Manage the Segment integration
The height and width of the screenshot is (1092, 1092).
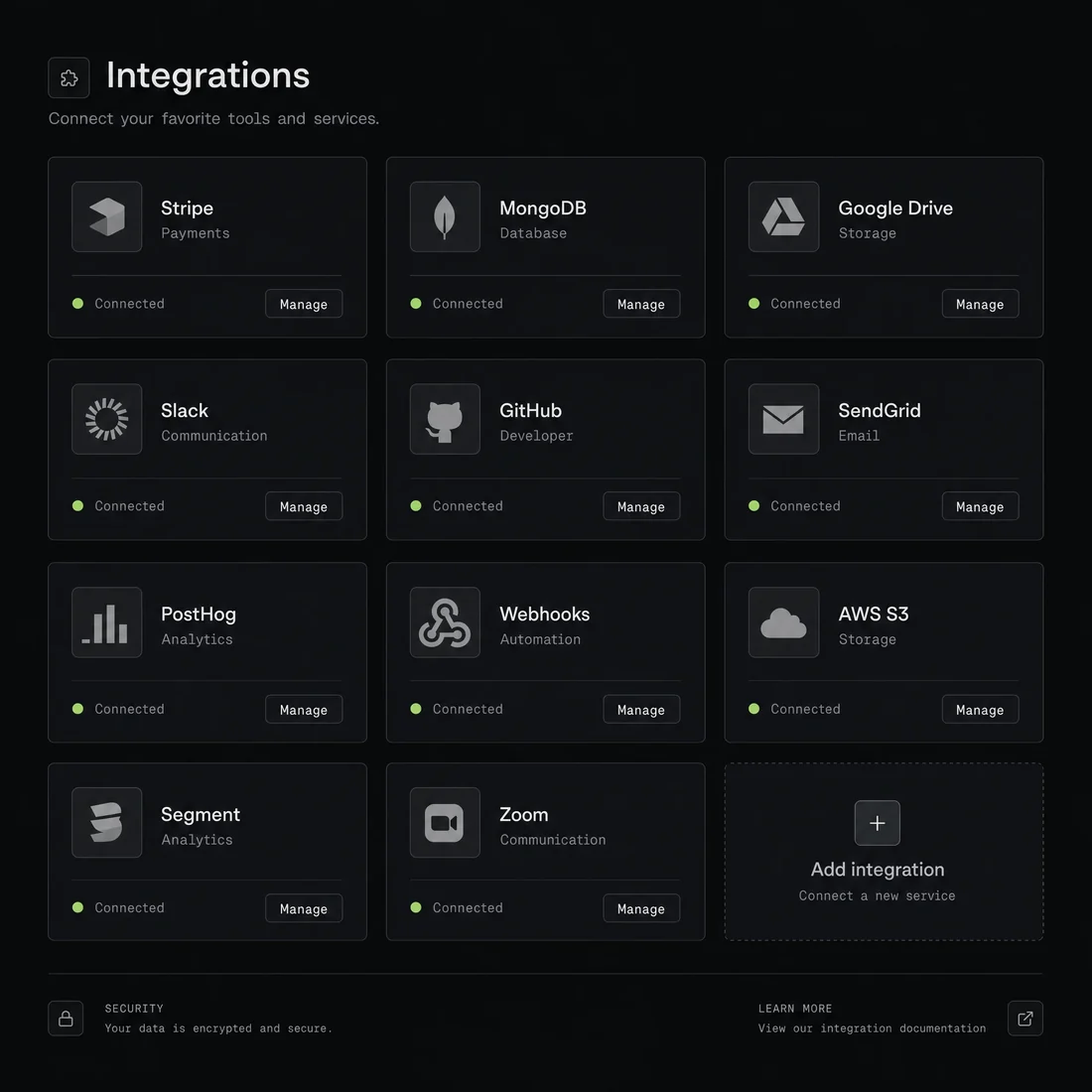pyautogui.click(x=304, y=908)
